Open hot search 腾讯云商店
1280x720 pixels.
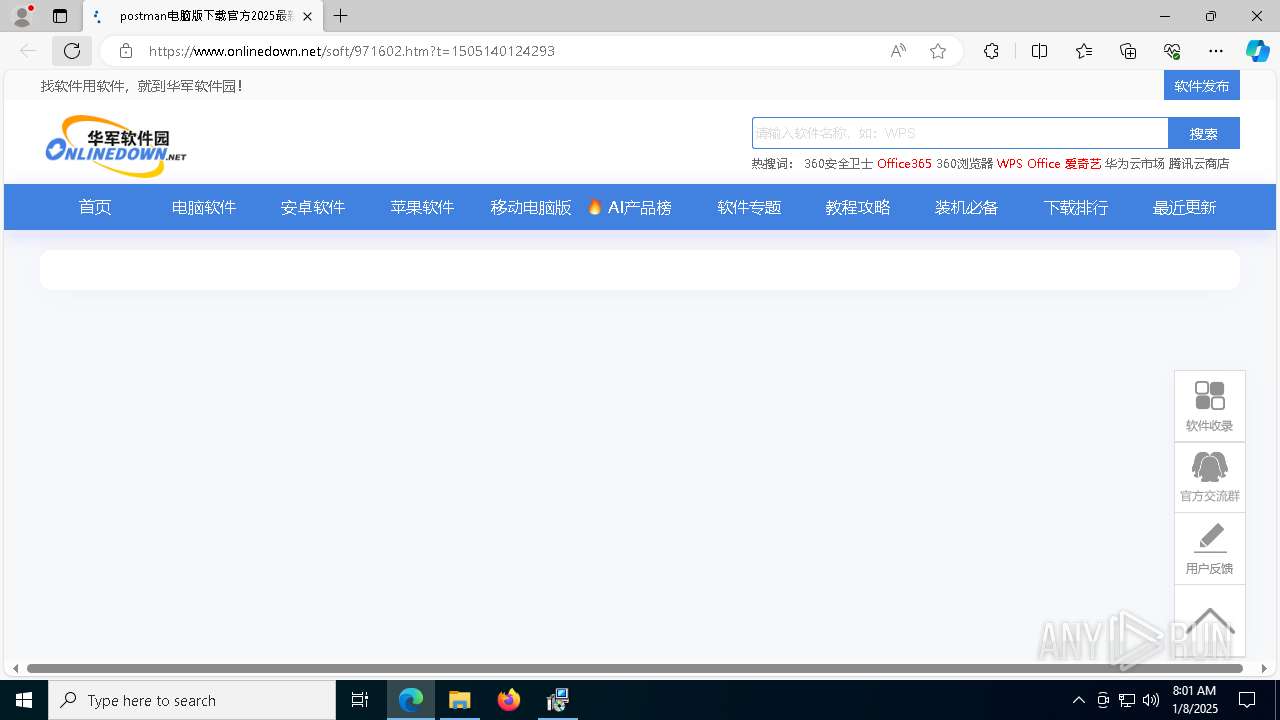[1198, 164]
